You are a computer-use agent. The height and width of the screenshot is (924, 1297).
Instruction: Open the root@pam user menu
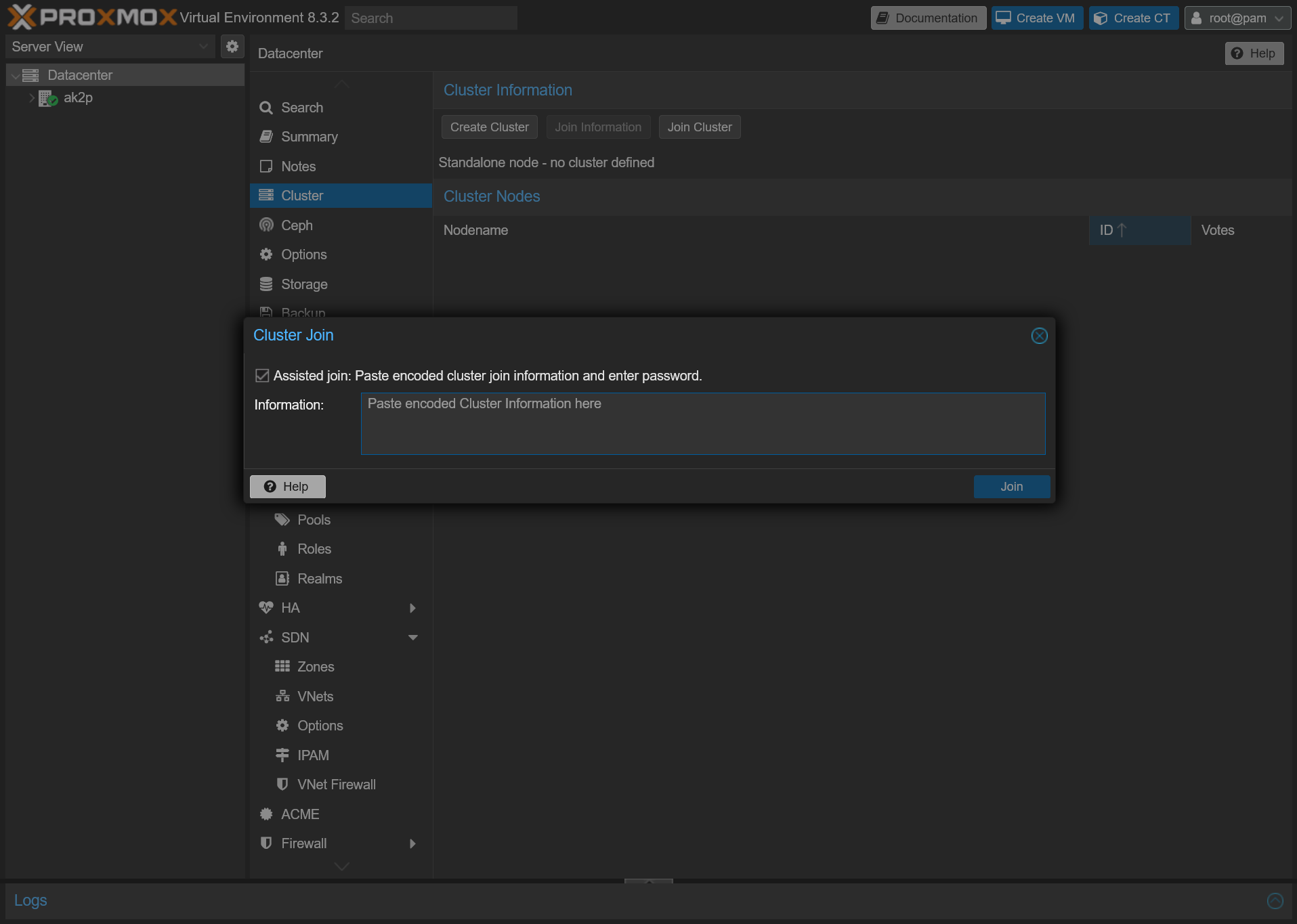[1237, 18]
